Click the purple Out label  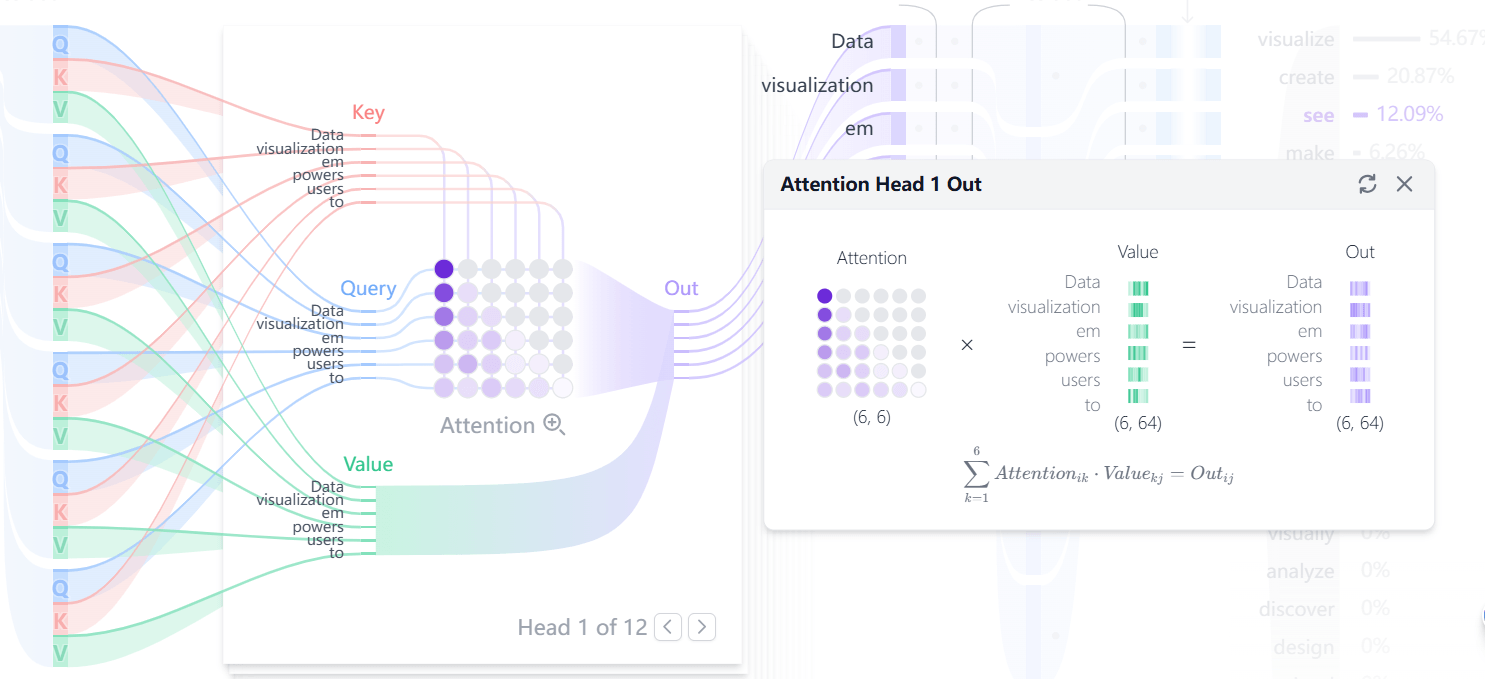tap(681, 288)
